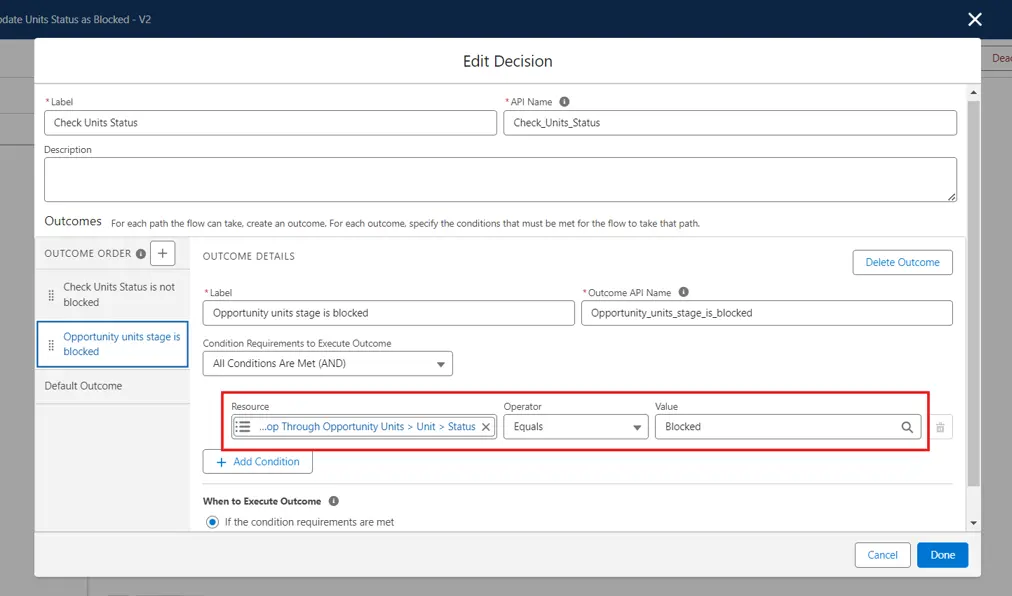Click the Add Condition button

pos(257,462)
